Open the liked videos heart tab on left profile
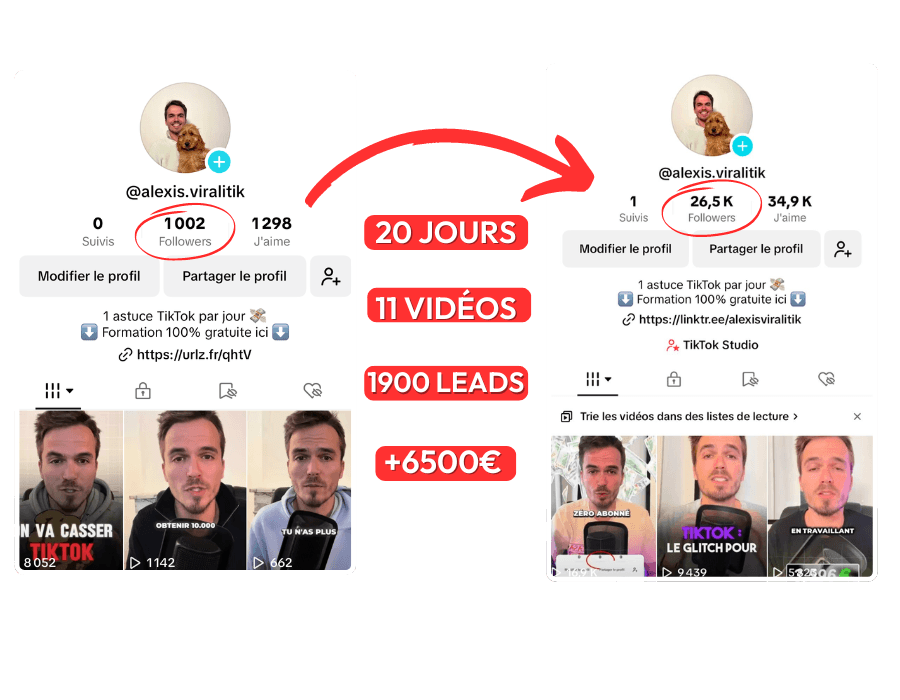The height and width of the screenshot is (700, 900). (313, 391)
